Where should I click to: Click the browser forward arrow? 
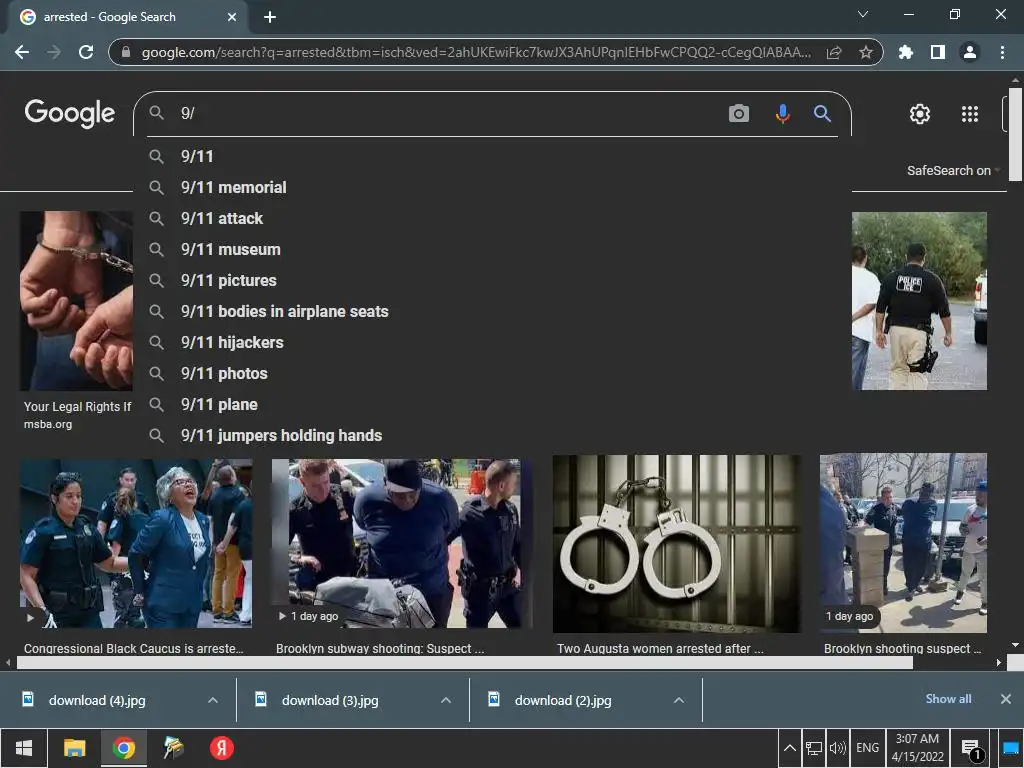[x=54, y=52]
